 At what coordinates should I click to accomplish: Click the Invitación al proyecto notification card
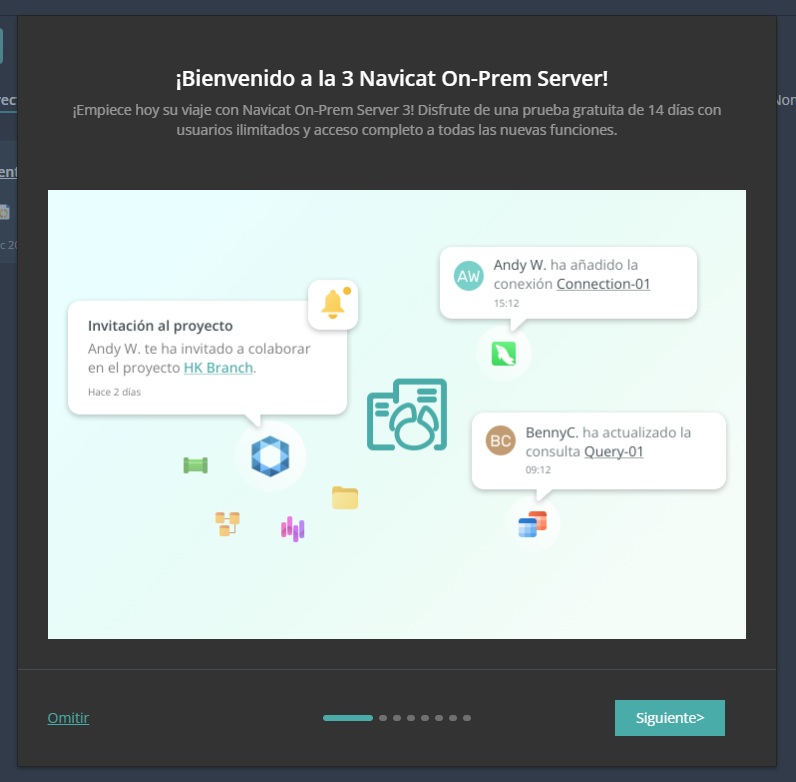pyautogui.click(x=207, y=358)
